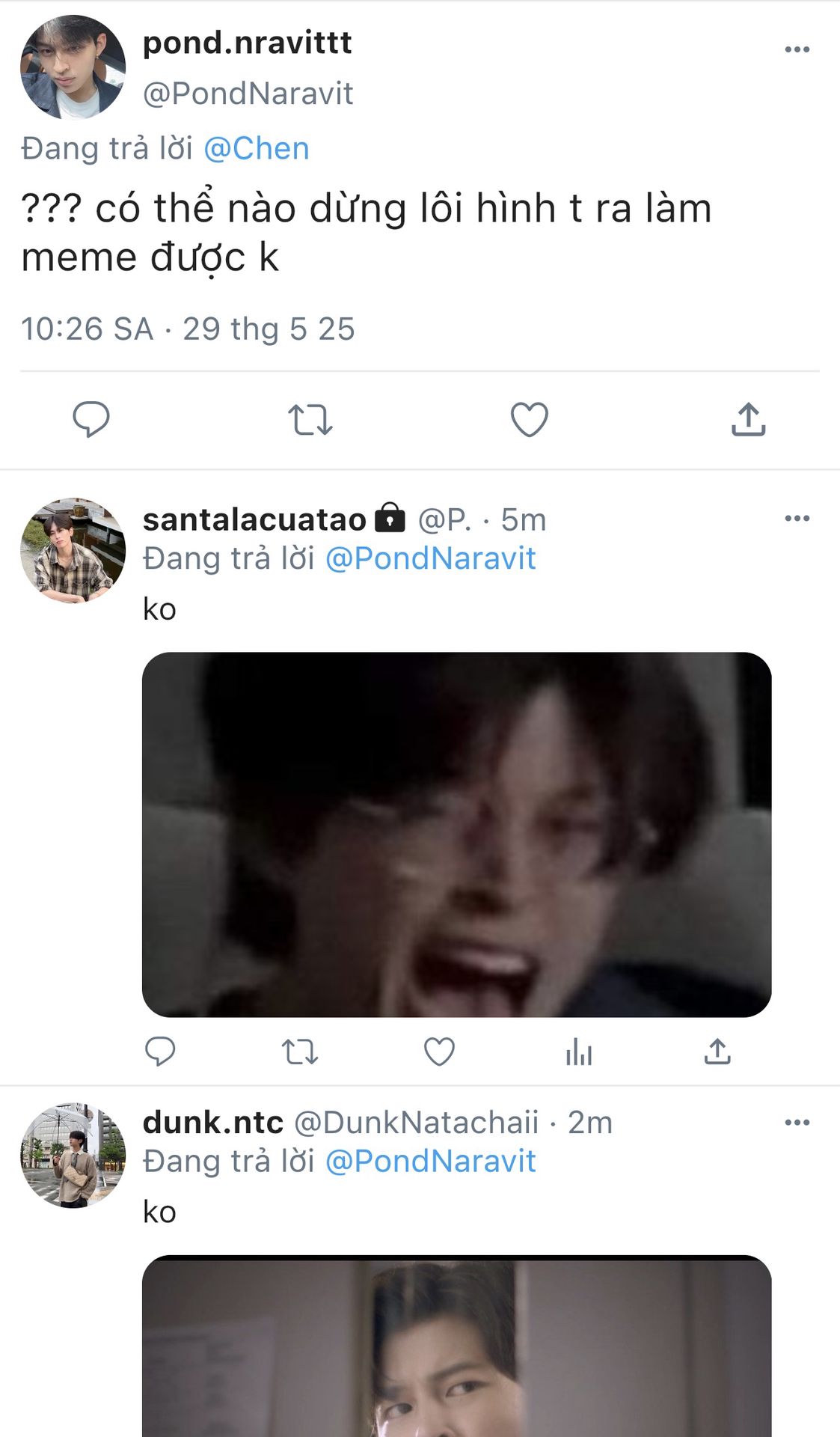The width and height of the screenshot is (840, 1437).
Task: Reply to the main pond.nravittt tweet
Action: coord(91,419)
